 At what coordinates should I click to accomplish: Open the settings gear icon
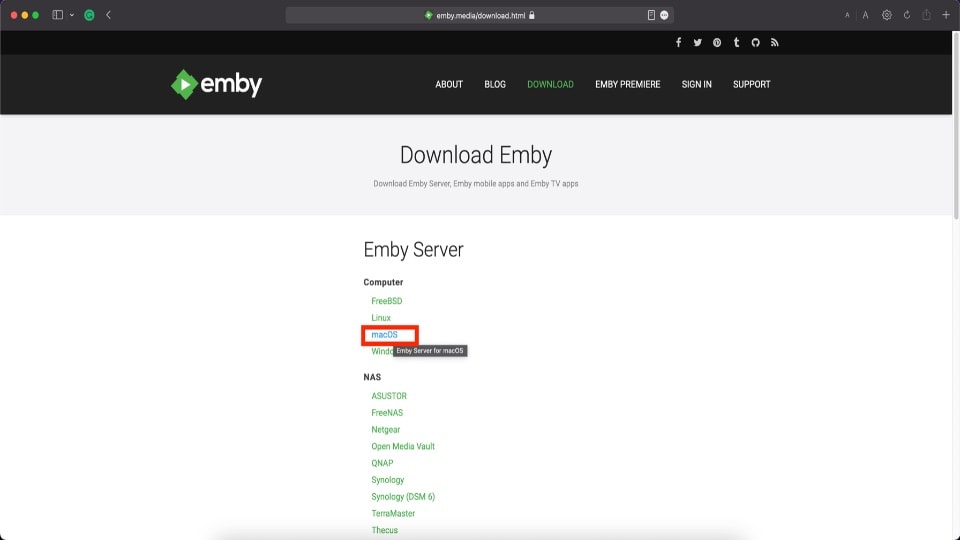(x=887, y=15)
